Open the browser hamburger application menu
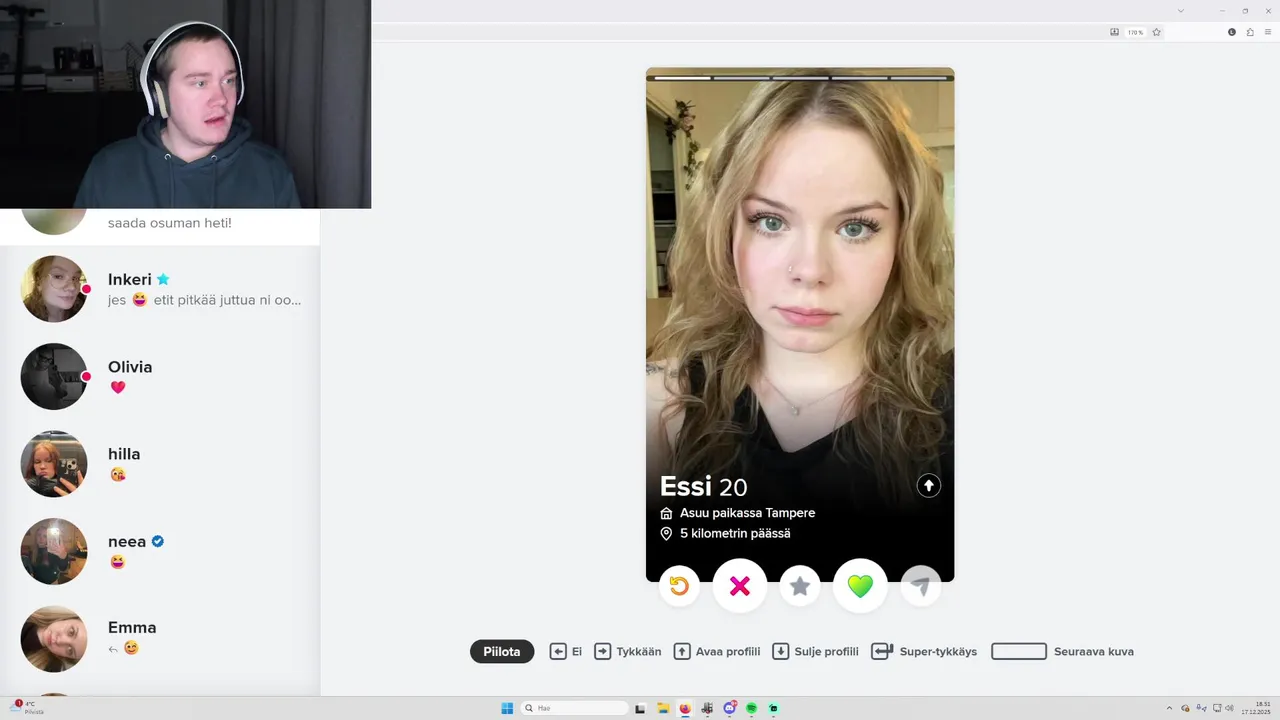Screen dimensions: 1280x720 pyautogui.click(x=1268, y=32)
